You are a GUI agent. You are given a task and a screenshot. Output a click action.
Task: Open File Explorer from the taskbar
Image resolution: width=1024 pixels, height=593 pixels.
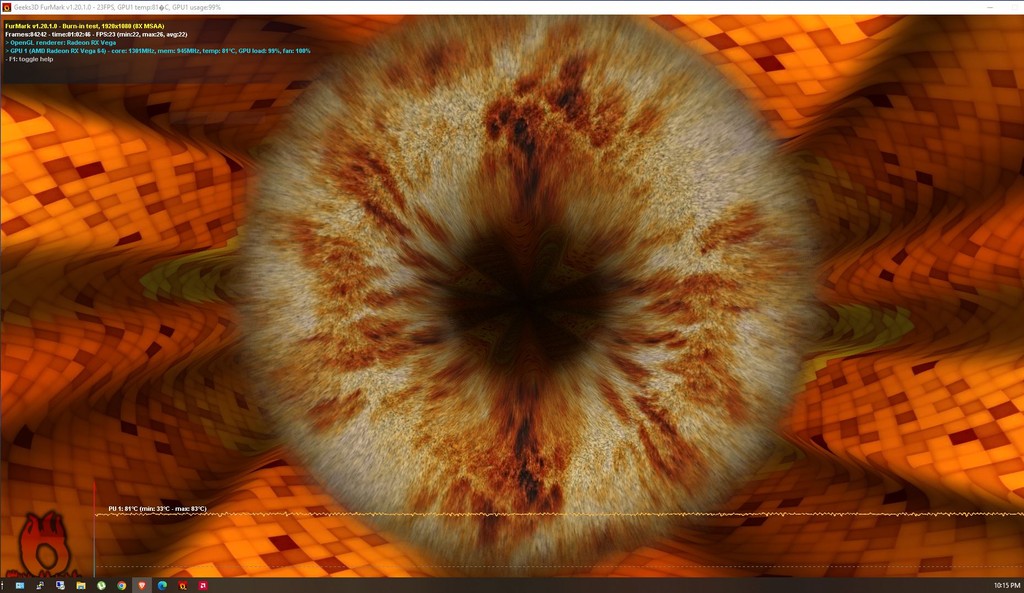click(81, 585)
